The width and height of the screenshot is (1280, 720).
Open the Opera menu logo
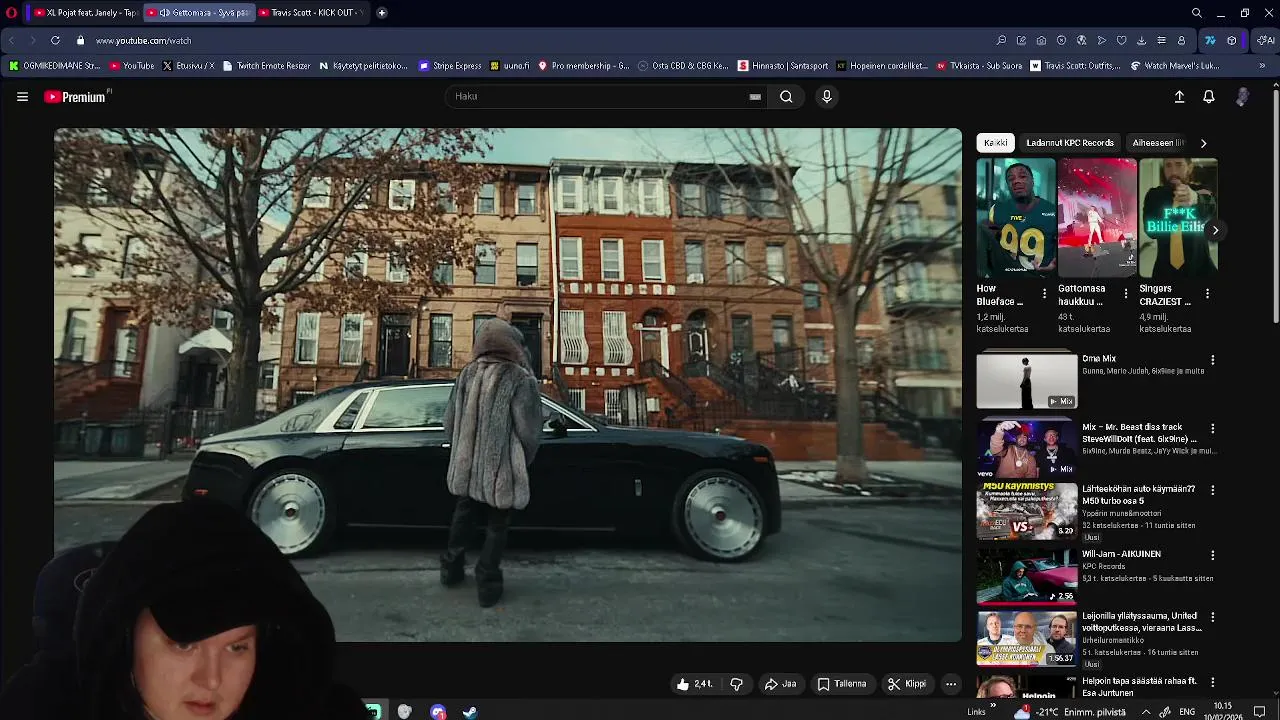pyautogui.click(x=12, y=13)
